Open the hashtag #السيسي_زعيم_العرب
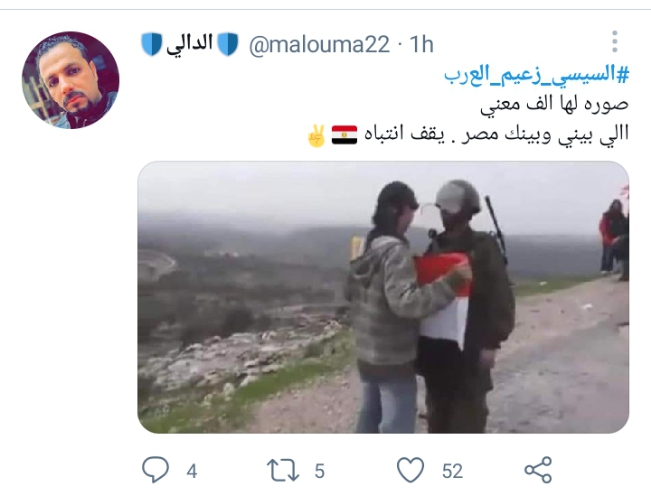651x497 pixels. [536, 75]
